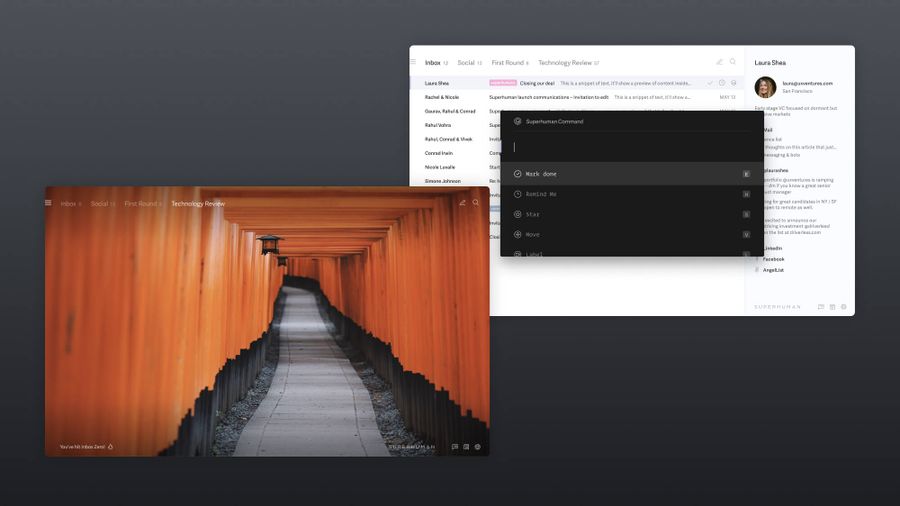Select Technology Review tab in the orange window
This screenshot has height=506, width=900.
(198, 204)
